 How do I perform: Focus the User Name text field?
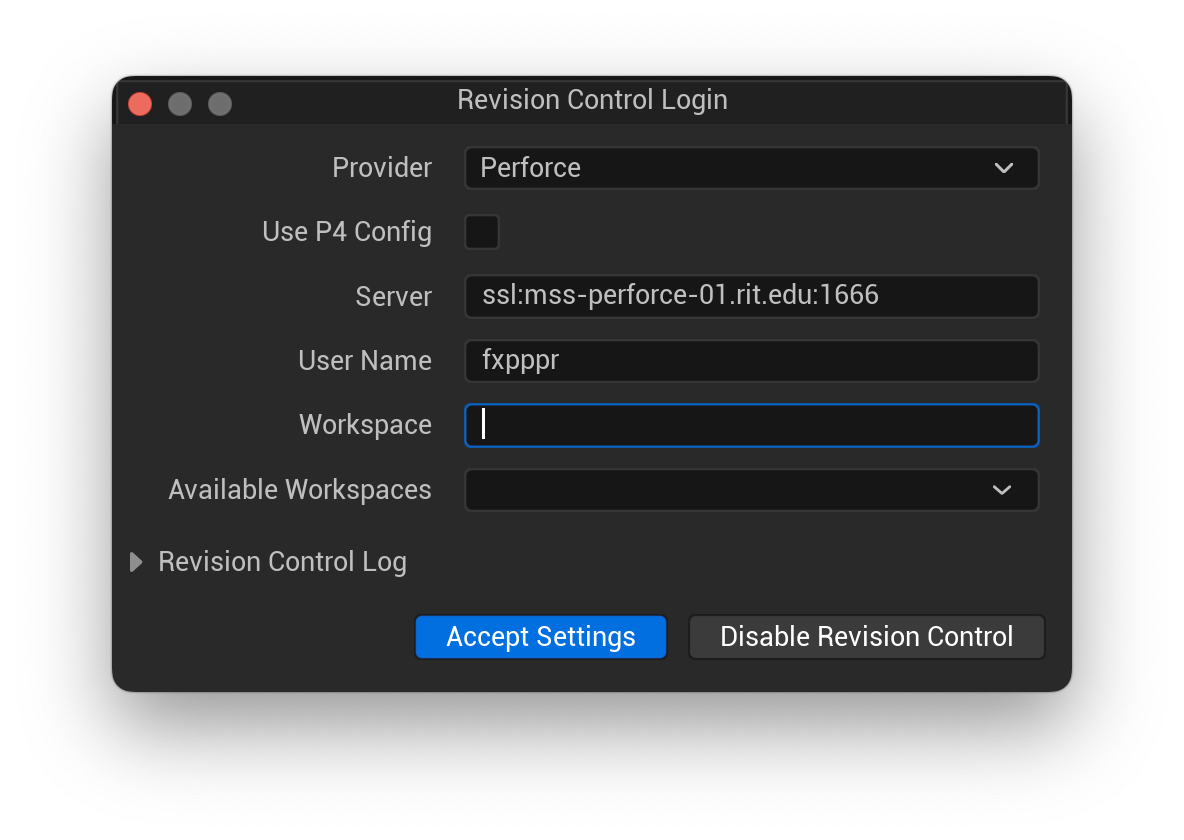coord(750,361)
